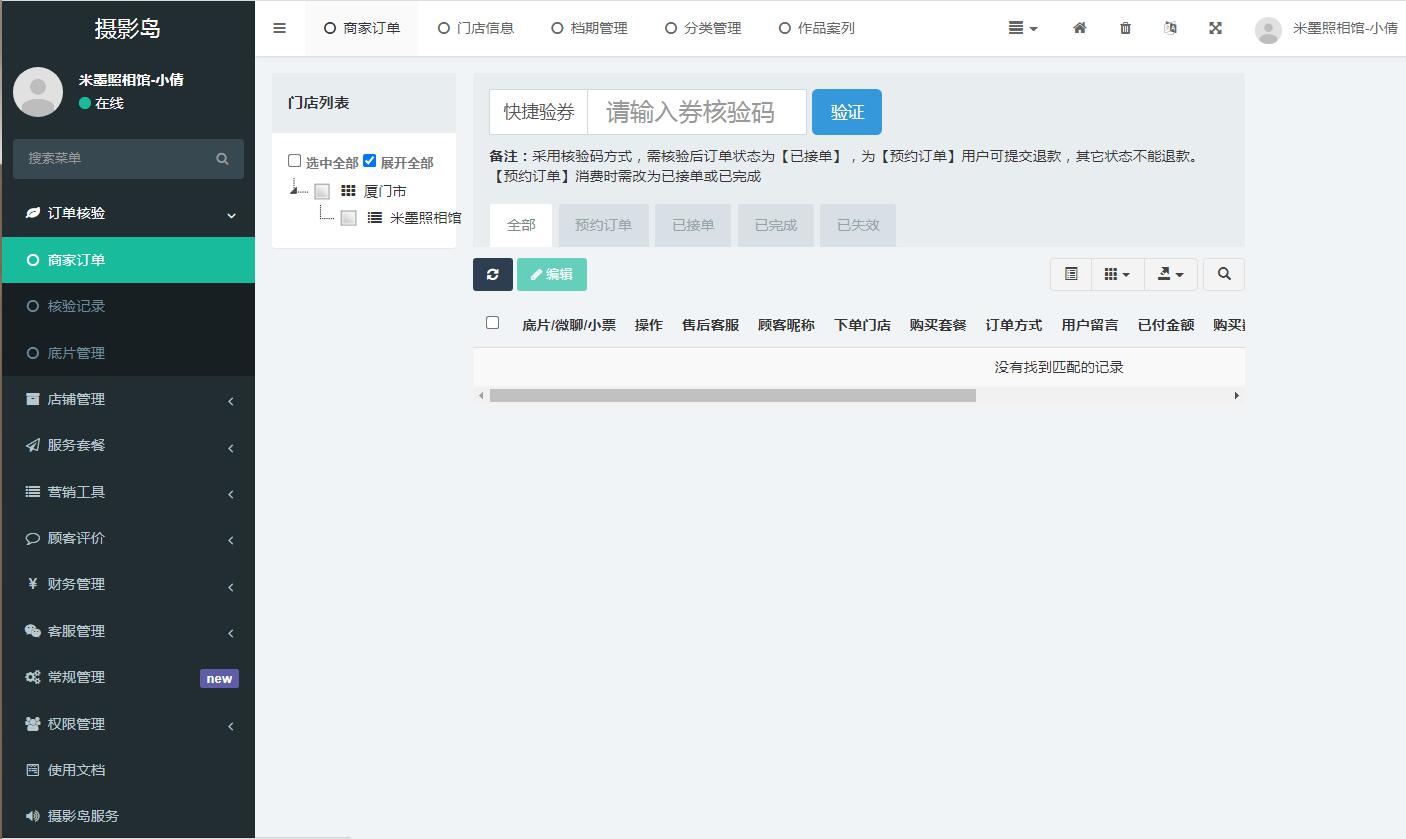1406x839 pixels.
Task: Open the export dropdown above table
Action: click(1170, 274)
